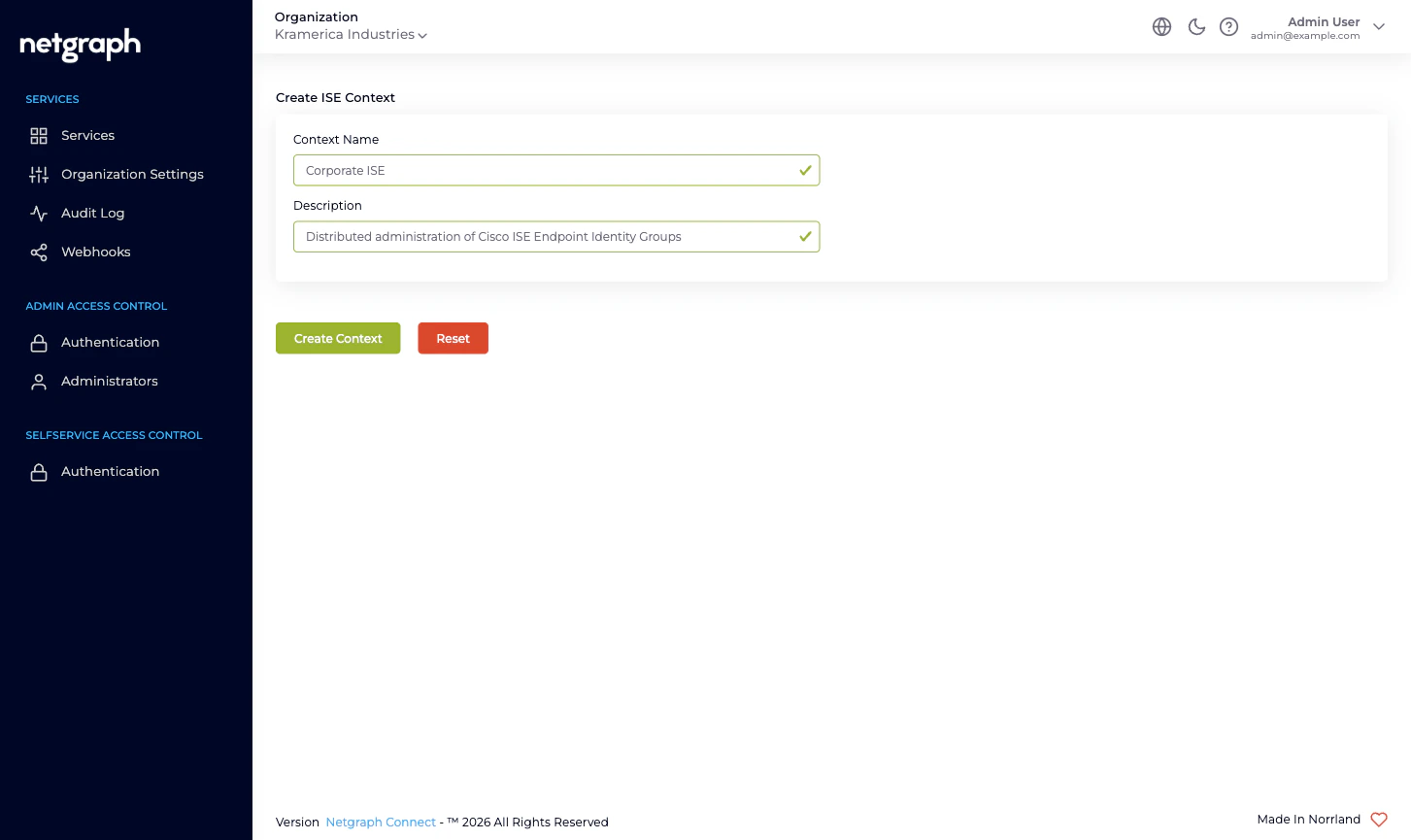This screenshot has width=1411, height=840.
Task: Follow the Netgraph Connect link
Action: tap(381, 823)
